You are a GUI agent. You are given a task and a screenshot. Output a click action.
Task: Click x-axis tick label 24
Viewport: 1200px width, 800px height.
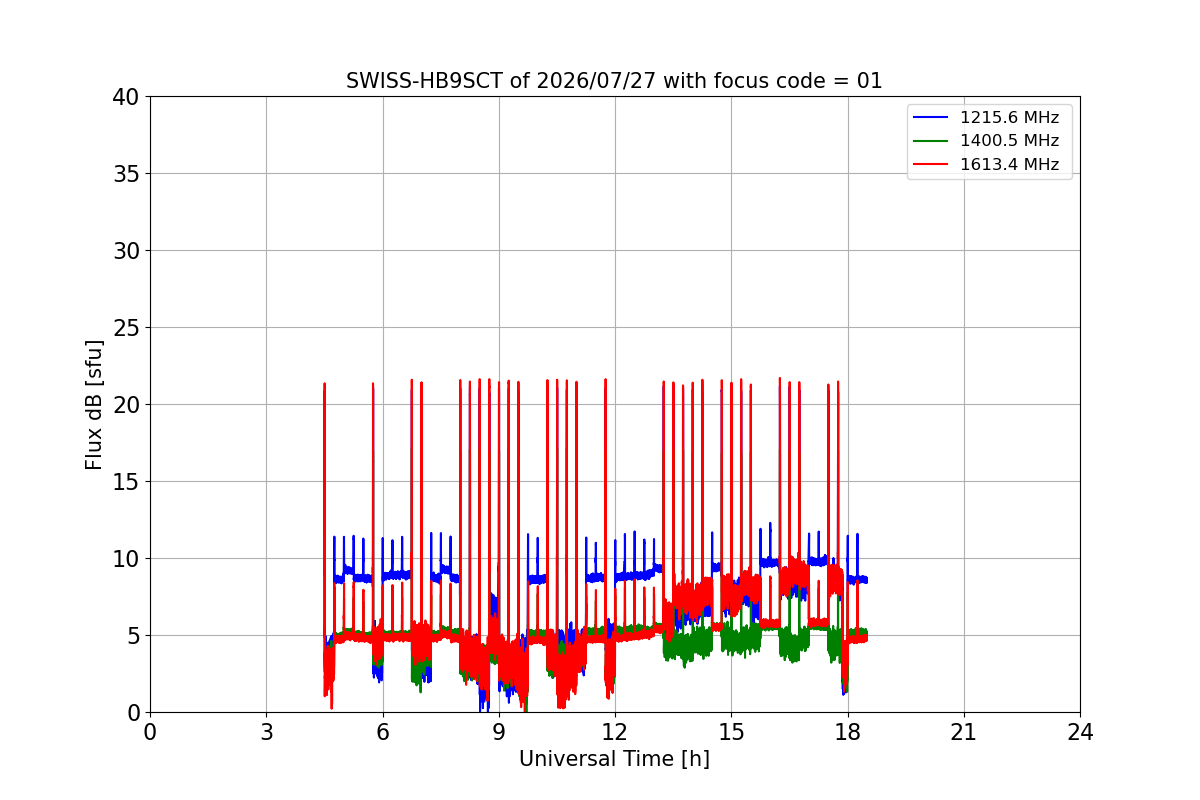(x=1080, y=732)
